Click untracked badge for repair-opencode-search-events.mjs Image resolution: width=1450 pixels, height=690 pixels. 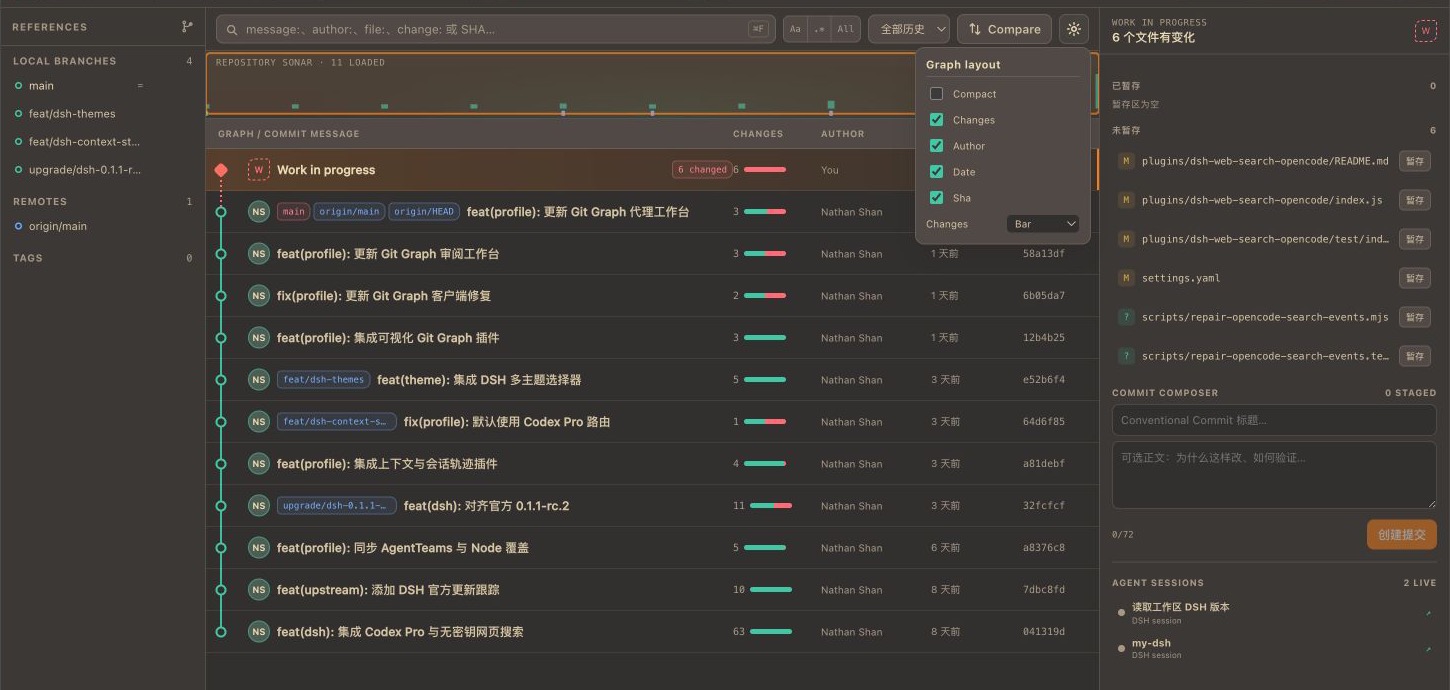(x=1126, y=317)
